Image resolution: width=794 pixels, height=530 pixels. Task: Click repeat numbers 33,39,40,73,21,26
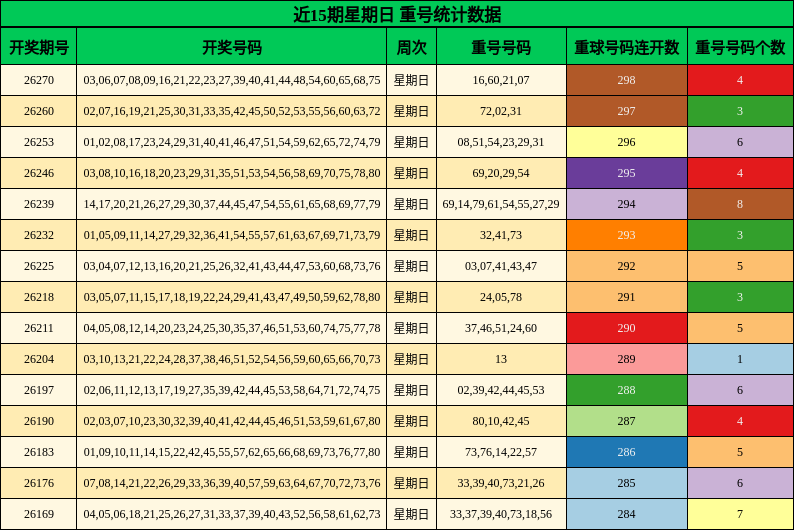click(501, 483)
